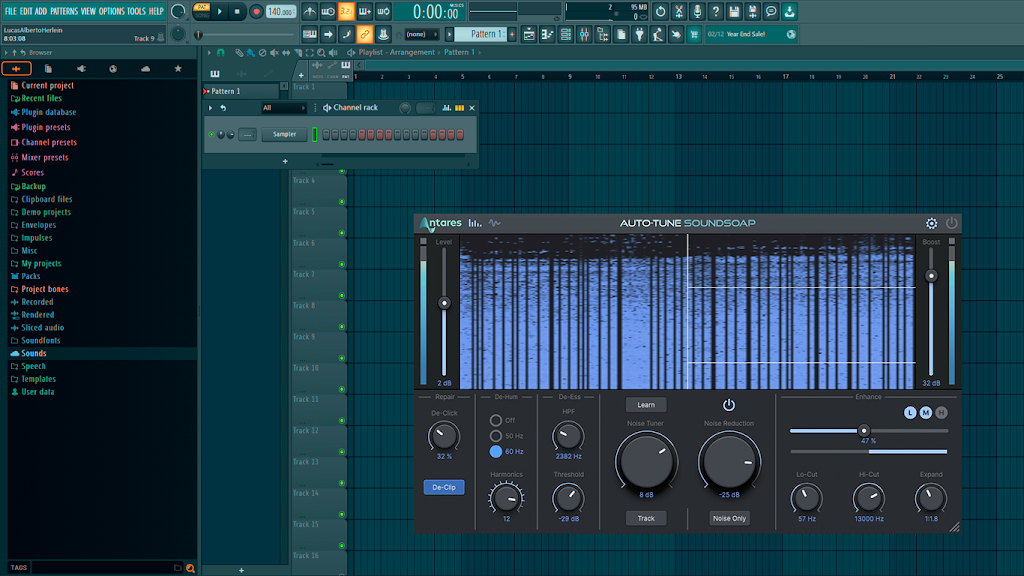Toggle the SoundSoap plugin bypass power icon
This screenshot has width=1024, height=576.
tap(952, 223)
